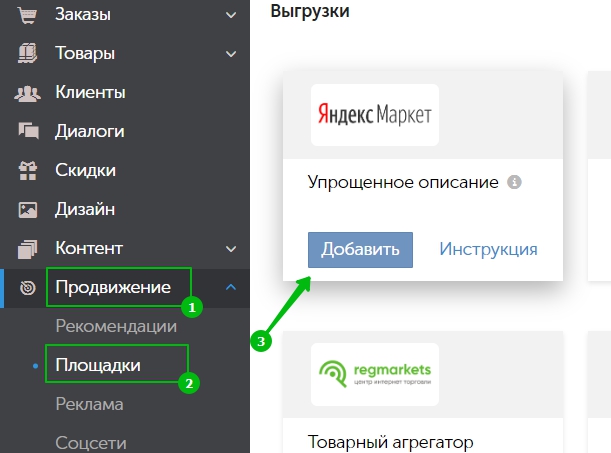
Task: Click the picture icon beside Дизайн
Action: 28,210
